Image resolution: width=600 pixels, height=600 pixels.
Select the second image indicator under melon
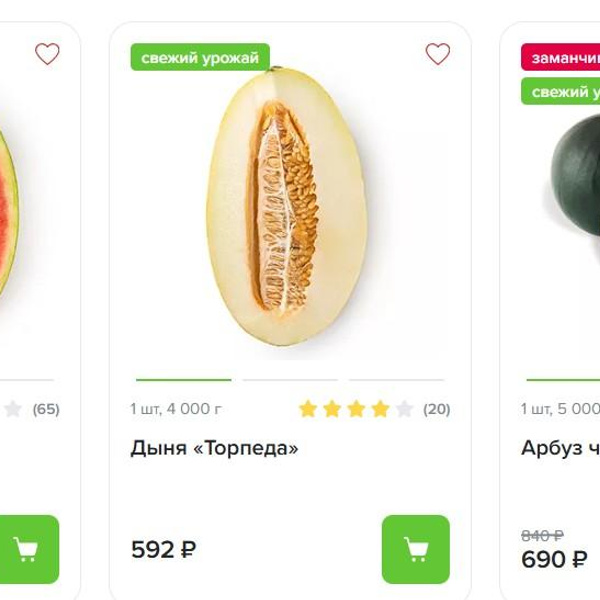290,380
